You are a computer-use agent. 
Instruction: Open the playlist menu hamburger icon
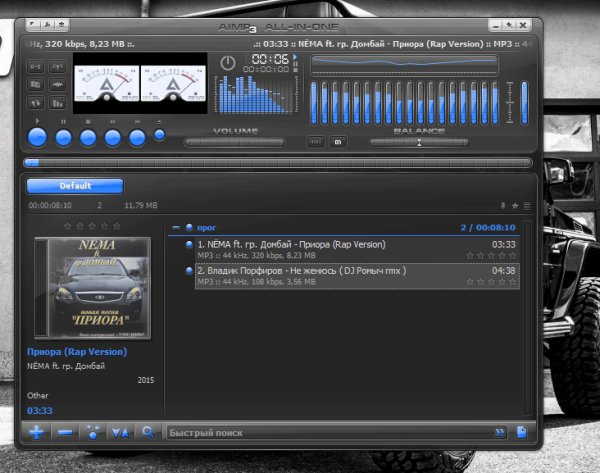[x=527, y=206]
